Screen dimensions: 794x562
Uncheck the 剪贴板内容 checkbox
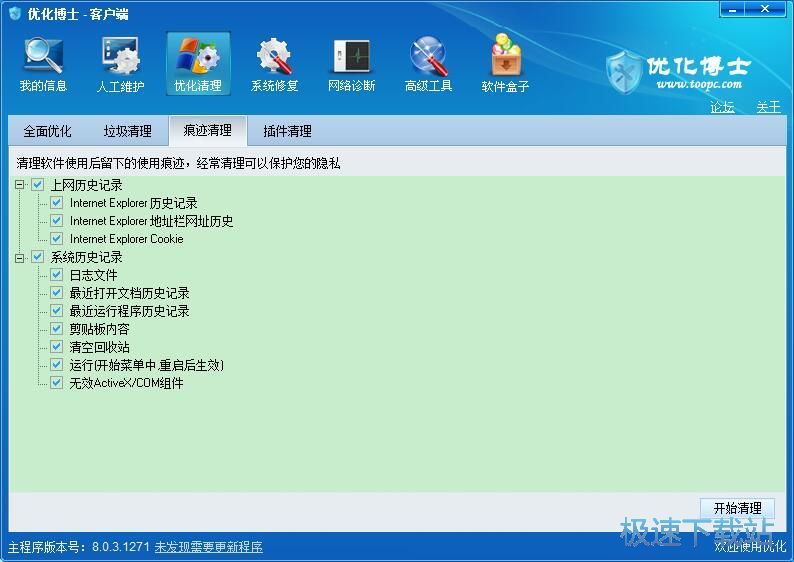(57, 329)
